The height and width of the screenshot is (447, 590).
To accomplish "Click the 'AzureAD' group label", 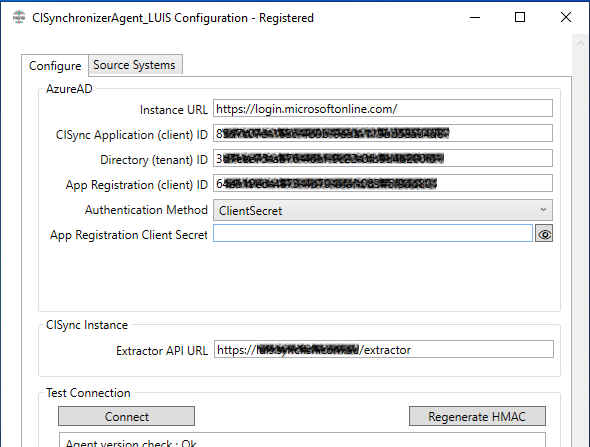I will click(69, 89).
